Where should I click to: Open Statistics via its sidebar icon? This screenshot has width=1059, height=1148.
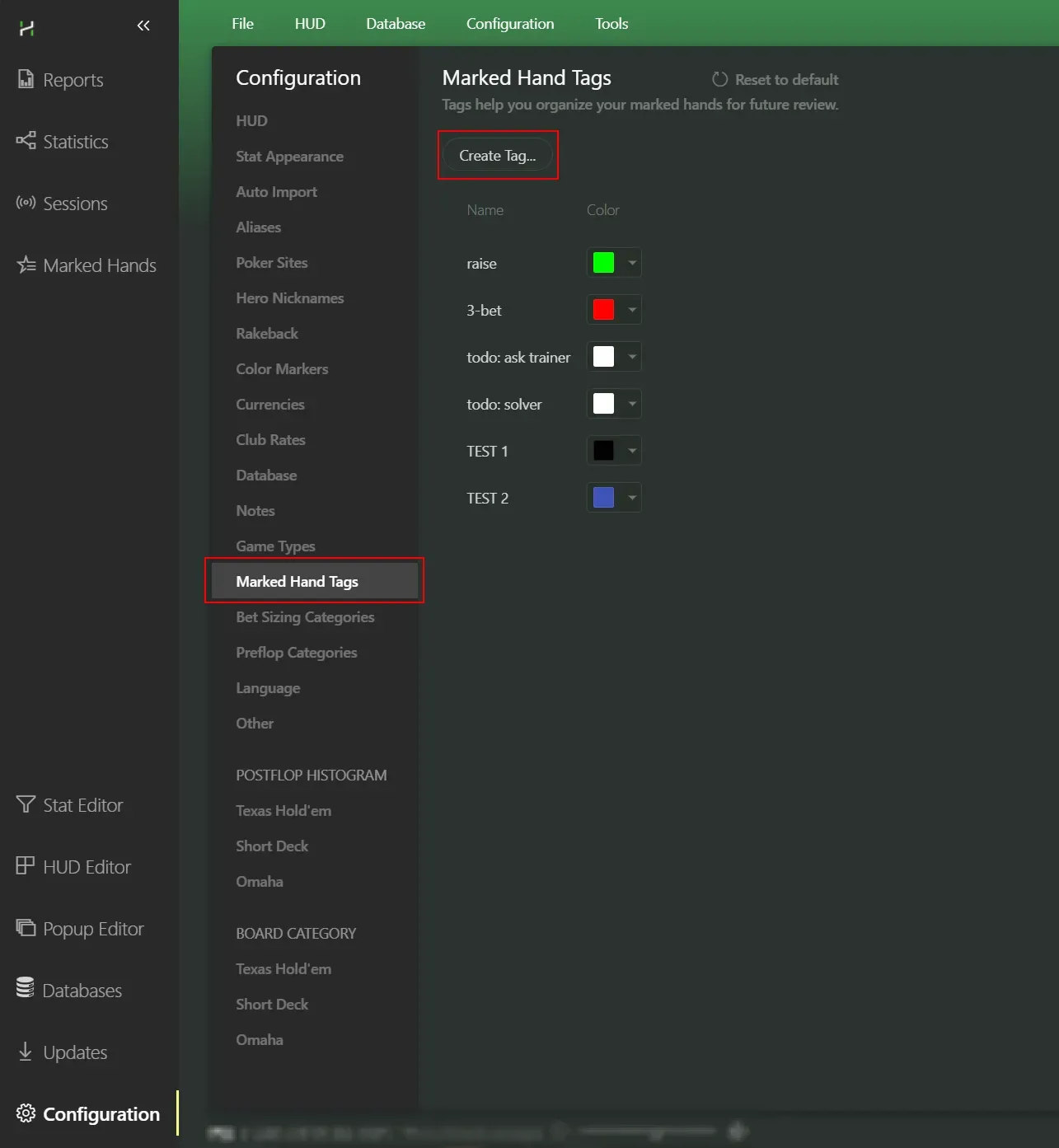coord(26,141)
